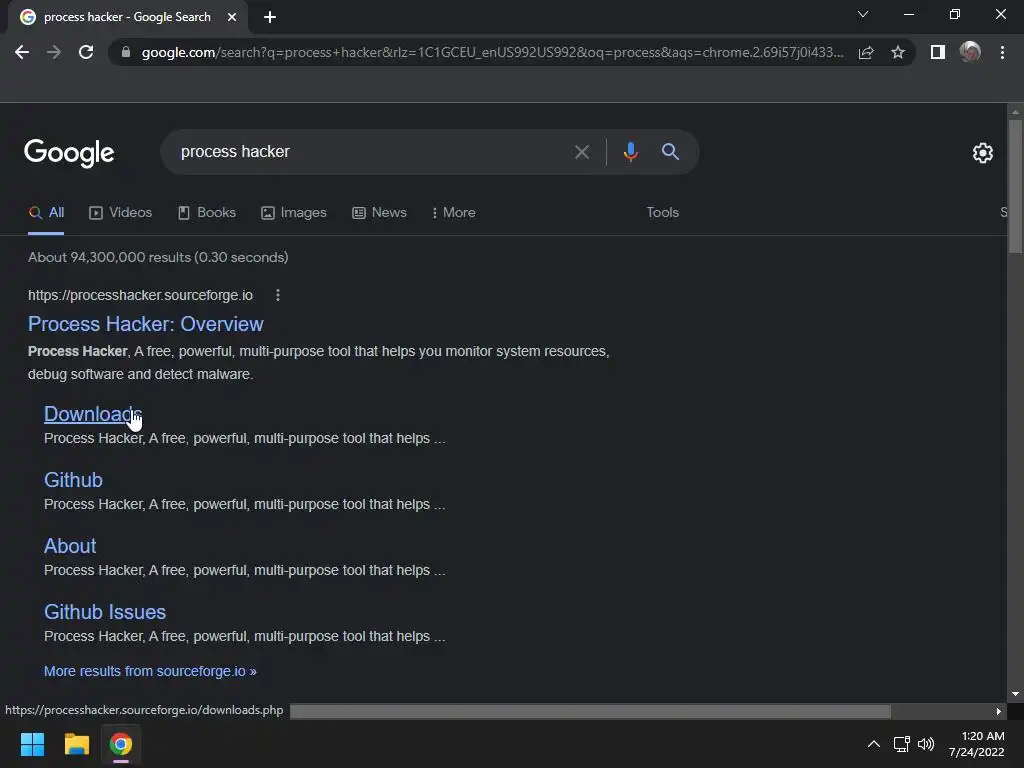Viewport: 1024px width, 768px height.
Task: Open the tab search chevron in title bar
Action: click(x=863, y=14)
